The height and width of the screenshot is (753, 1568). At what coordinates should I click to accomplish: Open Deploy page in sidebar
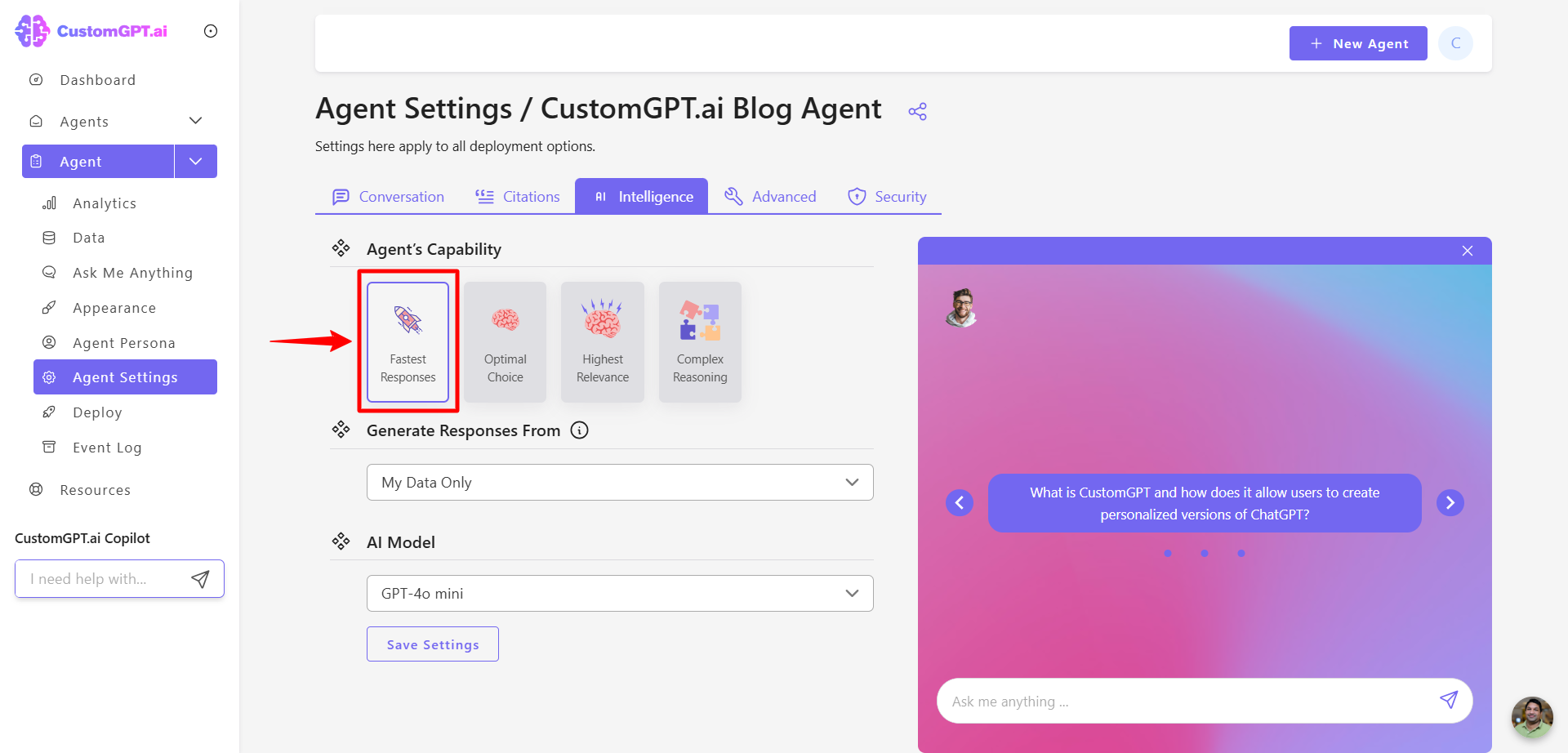(x=97, y=412)
